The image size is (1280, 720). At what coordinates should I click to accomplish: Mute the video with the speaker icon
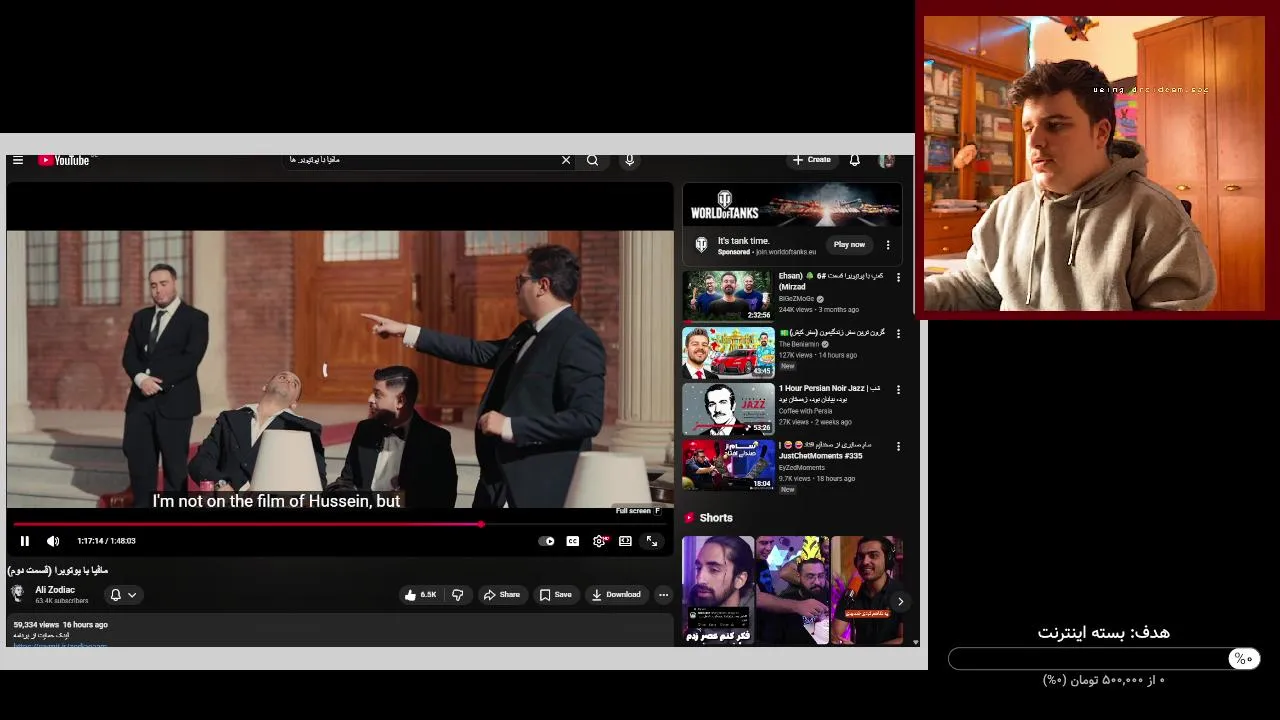(x=53, y=541)
